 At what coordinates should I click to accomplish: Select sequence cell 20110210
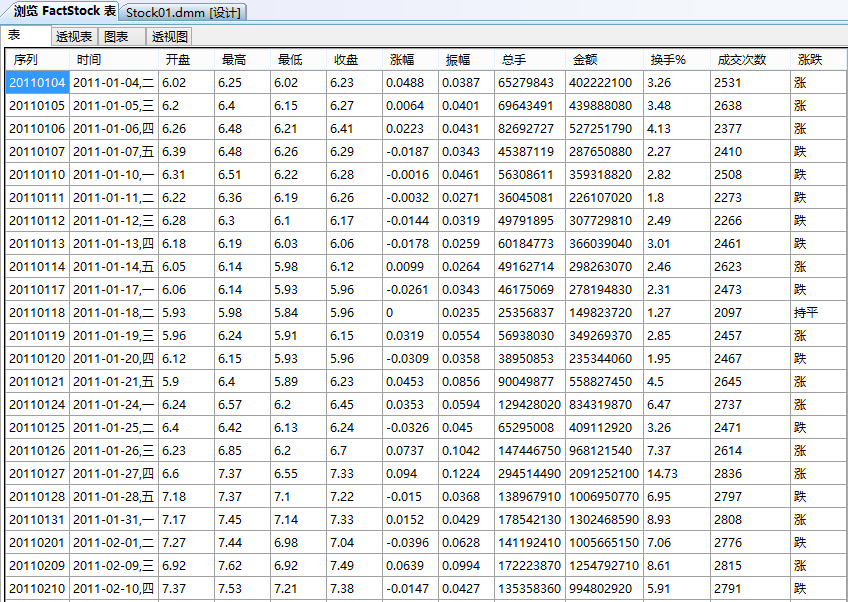click(37, 588)
